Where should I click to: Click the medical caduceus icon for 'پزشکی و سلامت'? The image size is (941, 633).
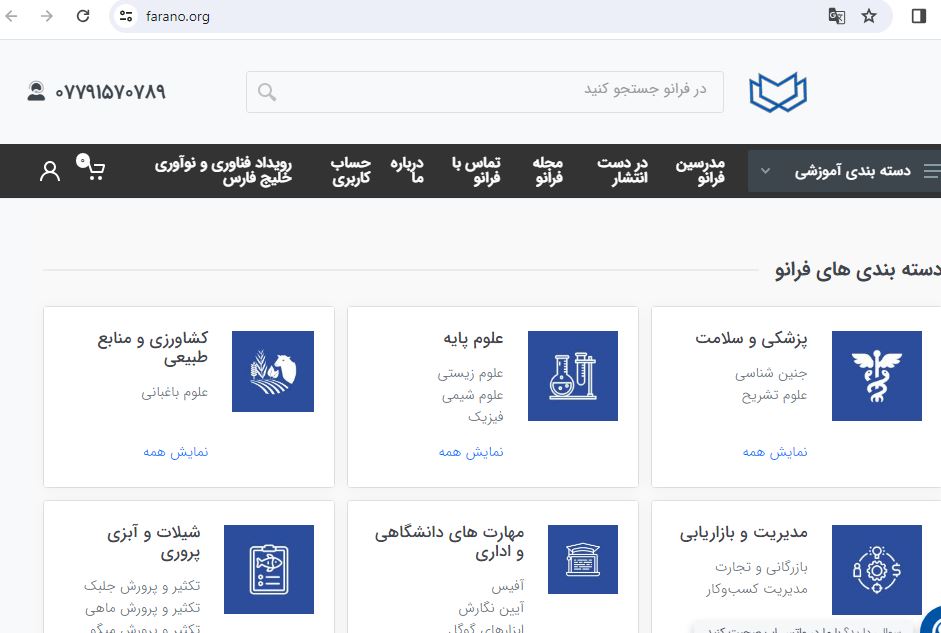pyautogui.click(x=877, y=376)
